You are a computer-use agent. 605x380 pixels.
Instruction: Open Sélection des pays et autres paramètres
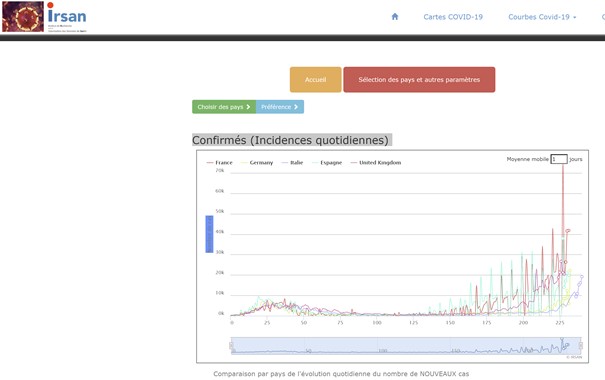coord(419,79)
